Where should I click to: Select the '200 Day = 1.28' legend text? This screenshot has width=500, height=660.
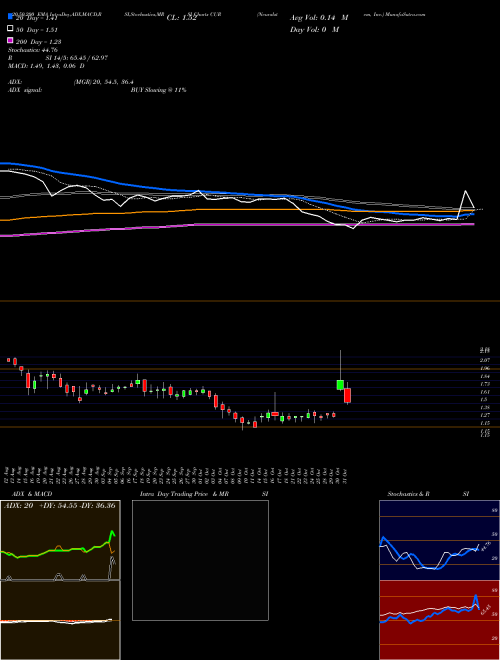[x=38, y=42]
